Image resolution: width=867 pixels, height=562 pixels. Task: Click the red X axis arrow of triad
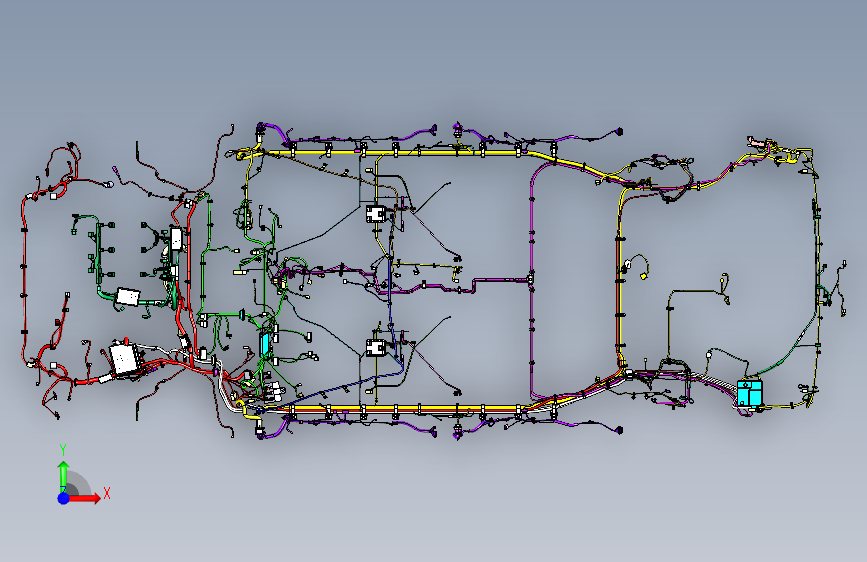[x=85, y=498]
